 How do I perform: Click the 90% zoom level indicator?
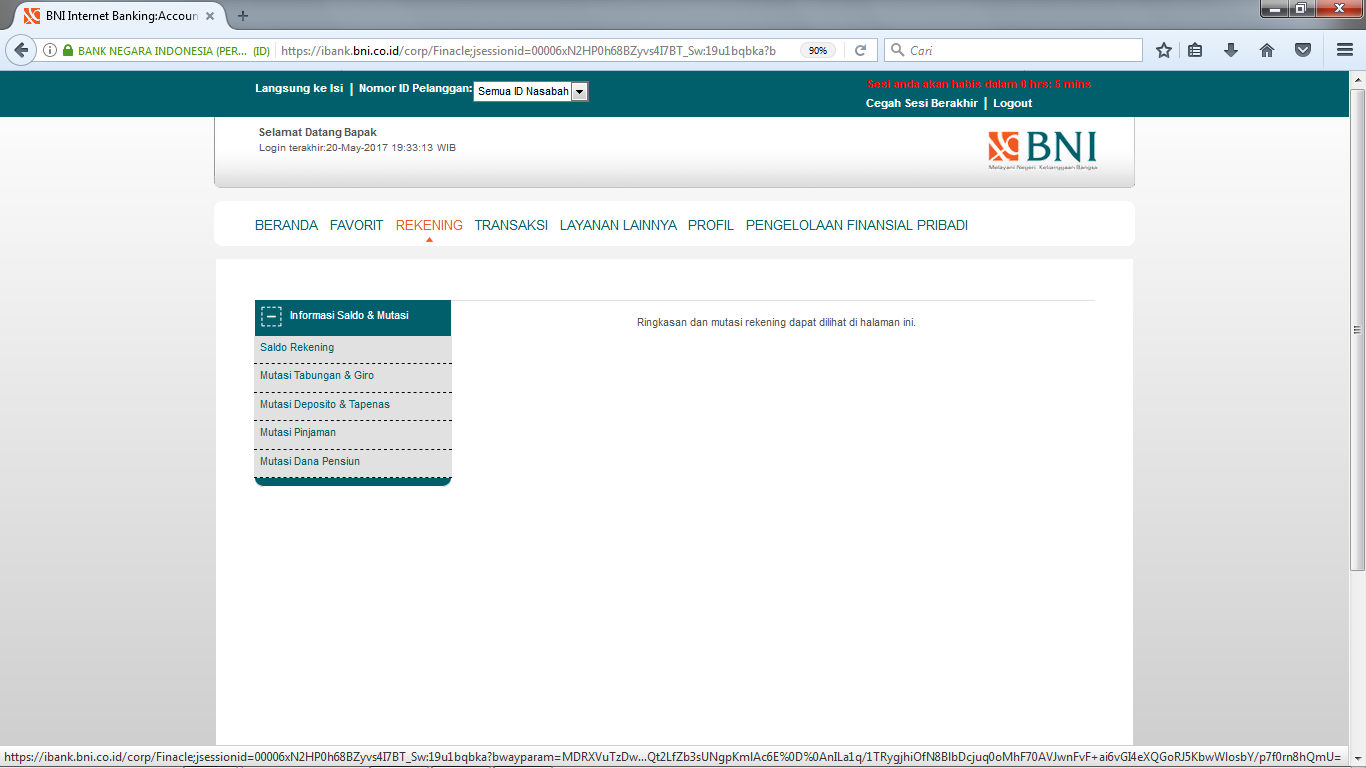coord(818,50)
